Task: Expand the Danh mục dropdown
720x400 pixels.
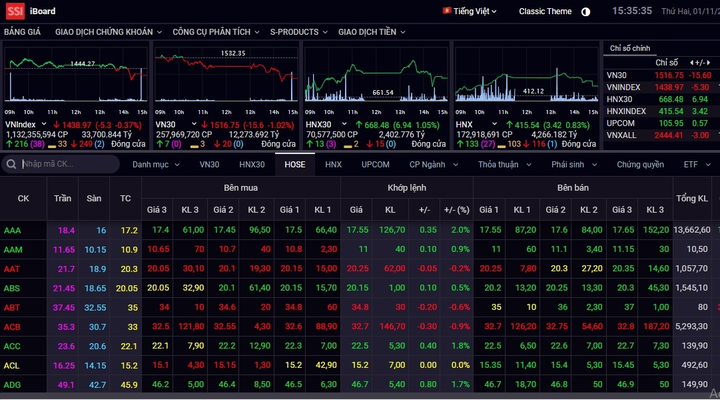Action: pos(155,164)
